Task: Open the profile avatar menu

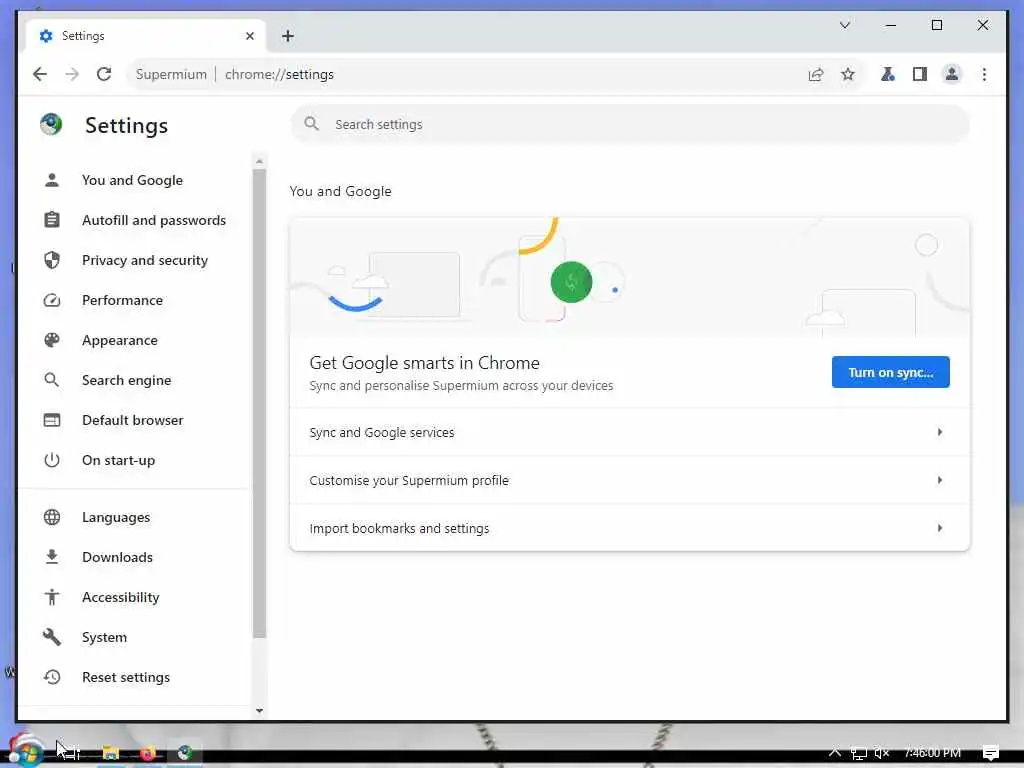Action: [952, 74]
